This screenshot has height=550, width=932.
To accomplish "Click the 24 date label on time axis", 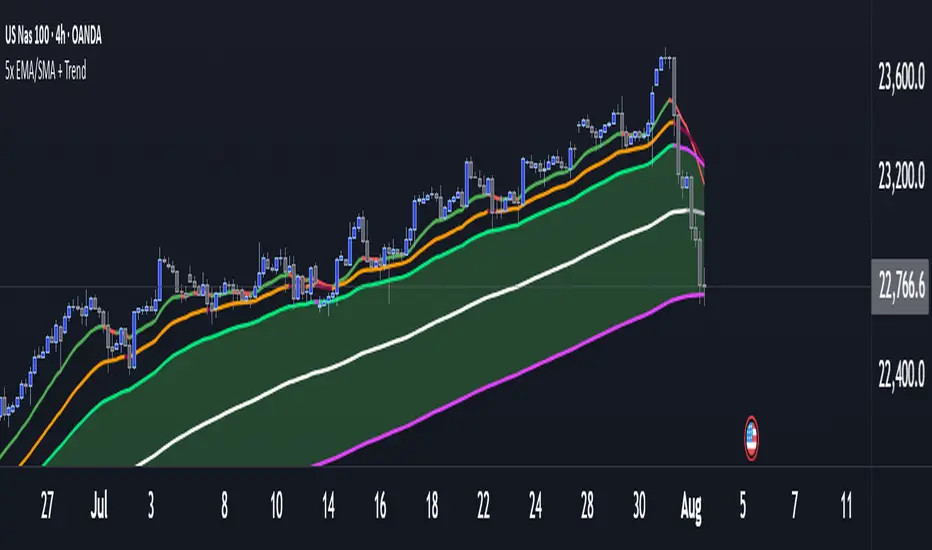I will click(536, 505).
